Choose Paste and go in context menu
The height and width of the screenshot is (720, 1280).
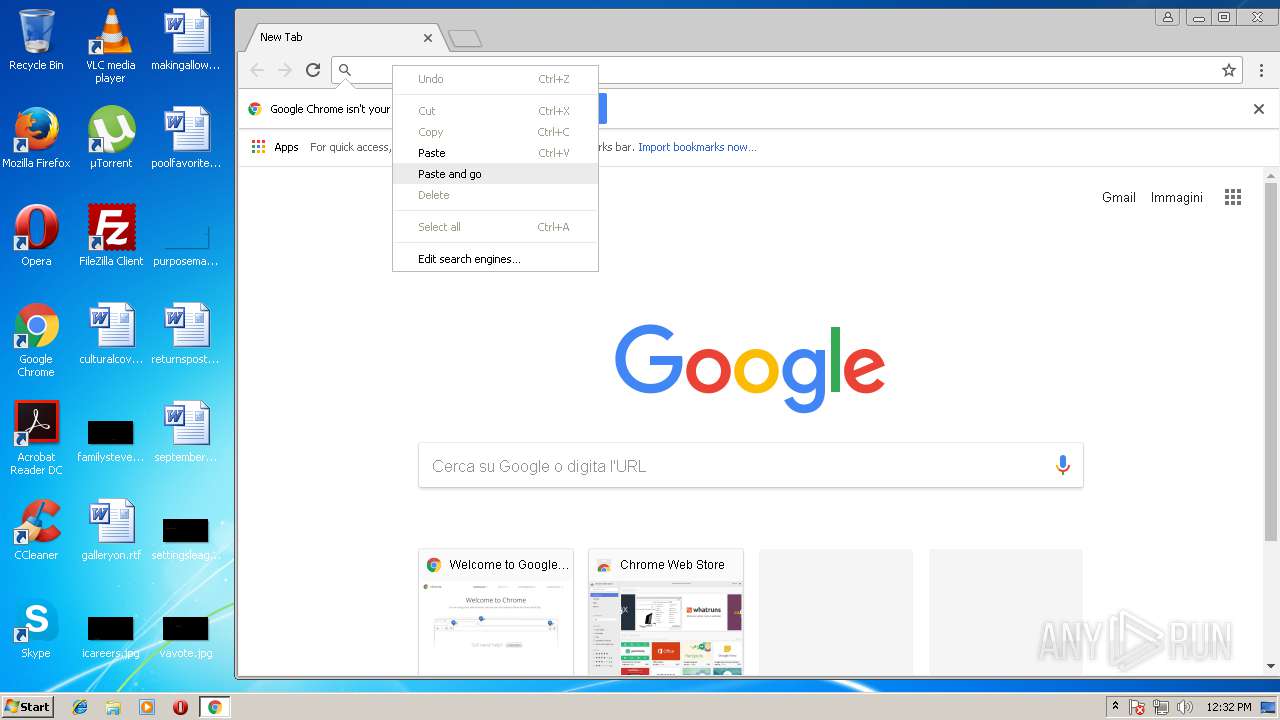pos(496,174)
